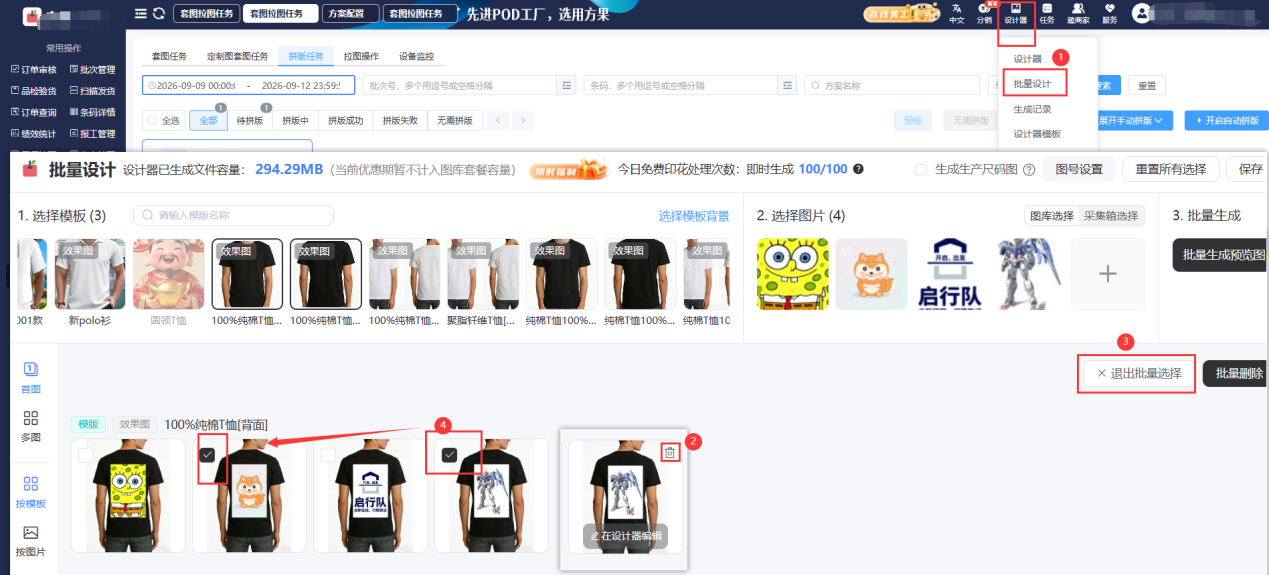The height and width of the screenshot is (575, 1269).
Task: Click the user avatar icon in header
Action: (1142, 13)
